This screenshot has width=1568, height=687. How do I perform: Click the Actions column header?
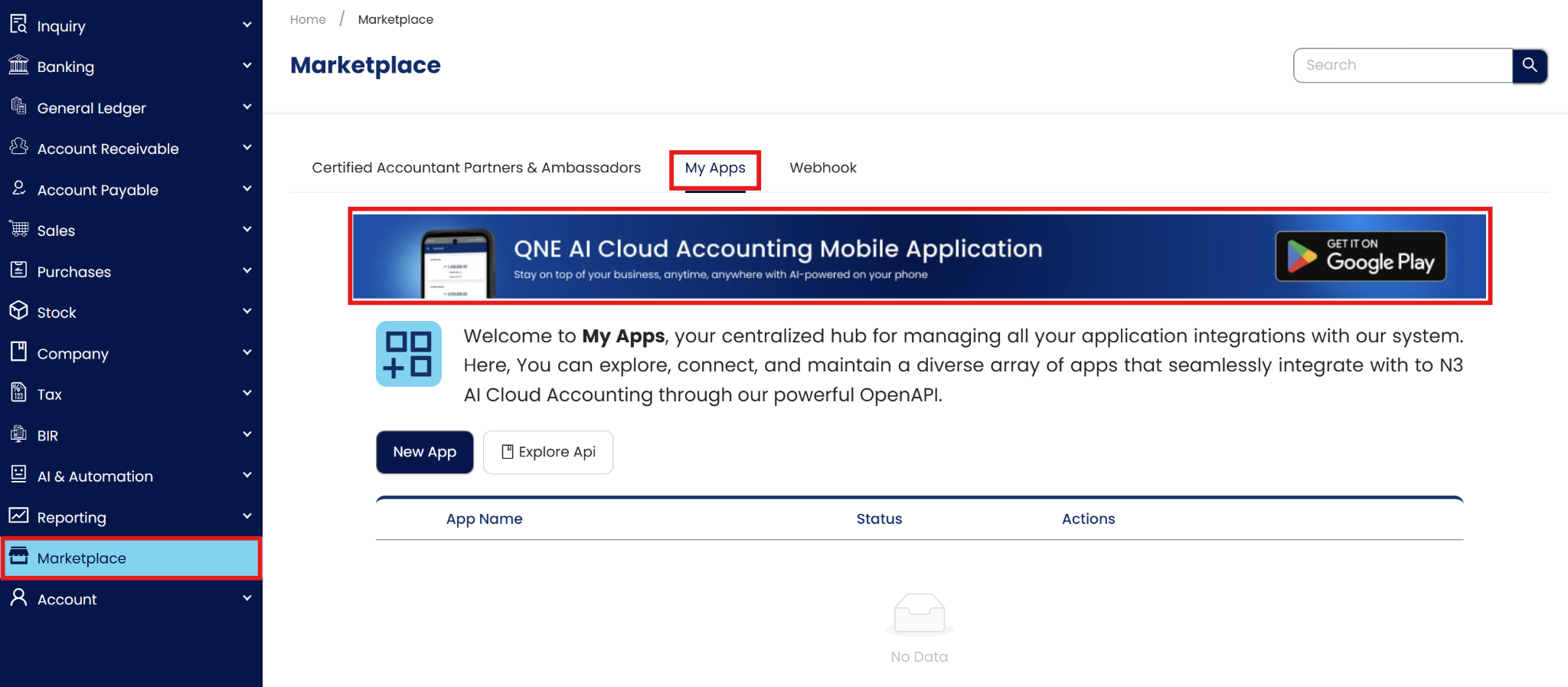point(1088,519)
